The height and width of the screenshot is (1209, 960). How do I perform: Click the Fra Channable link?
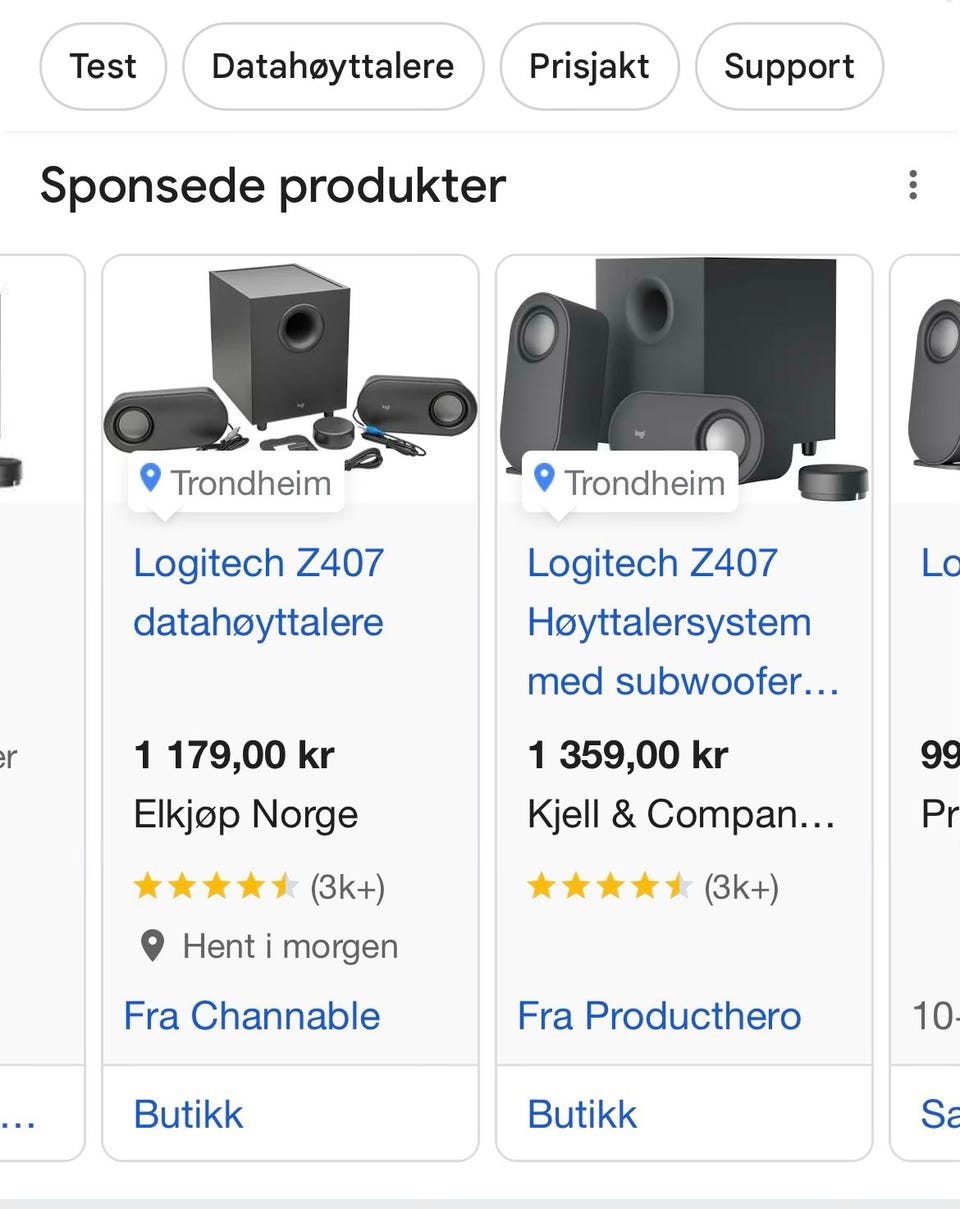point(252,1016)
